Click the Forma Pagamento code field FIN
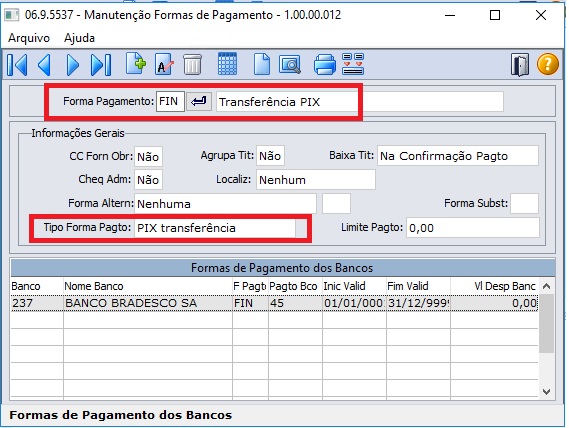Image resolution: width=569 pixels, height=428 pixels. click(x=170, y=101)
